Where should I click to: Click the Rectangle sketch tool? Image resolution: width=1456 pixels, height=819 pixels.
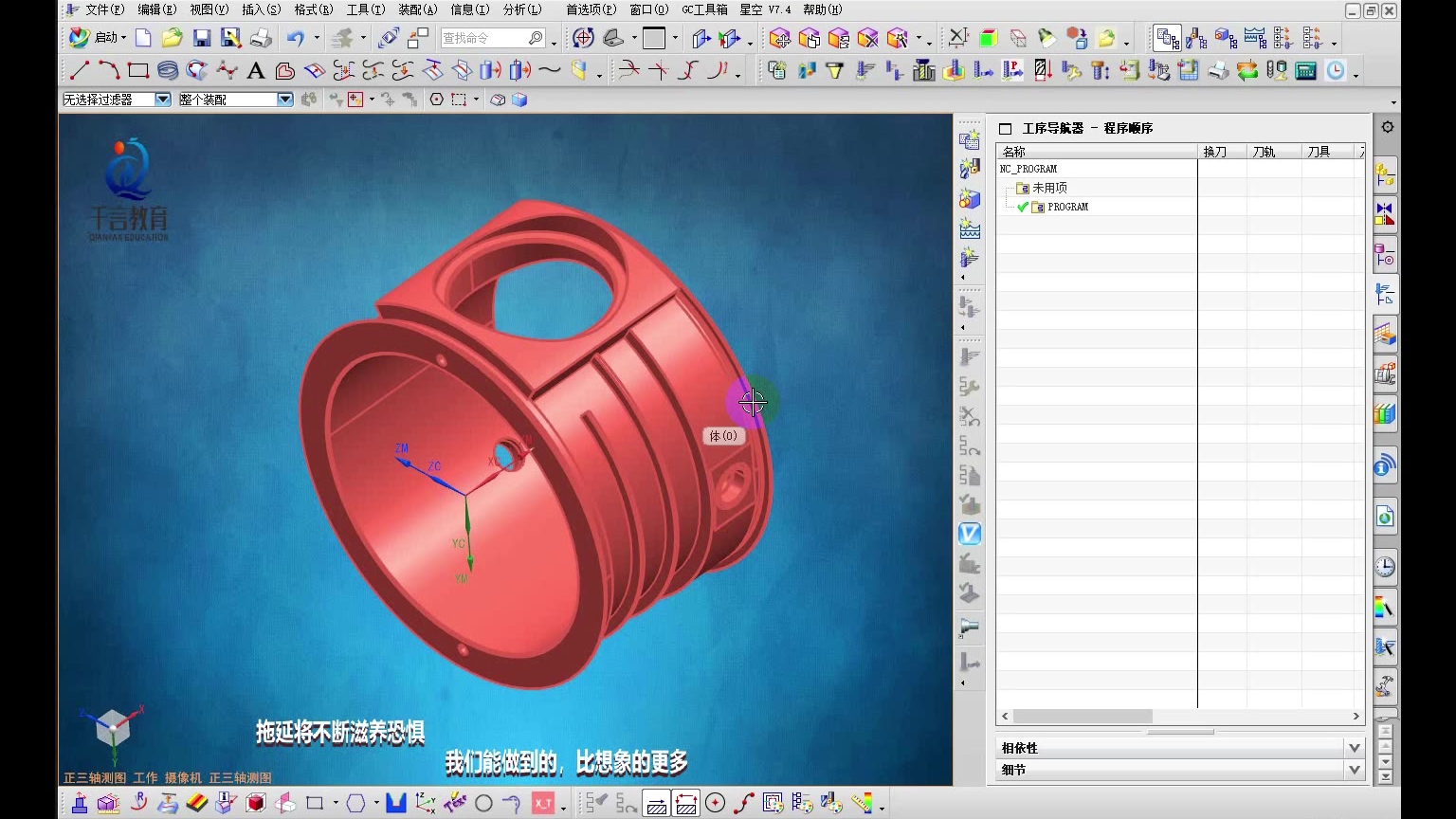pyautogui.click(x=138, y=70)
